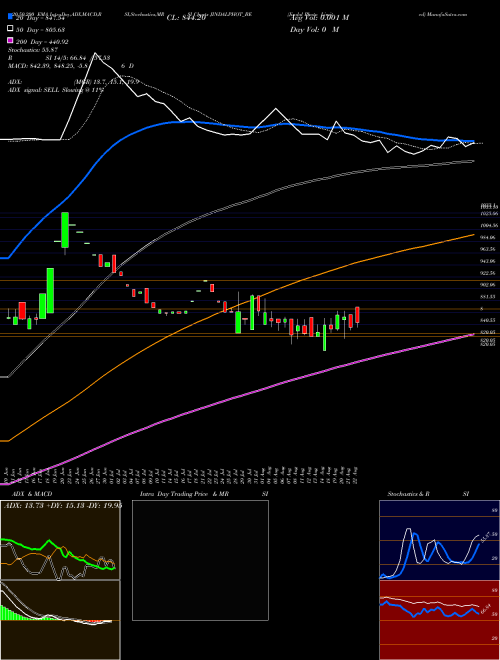Click the magenta 200 Day legend swatch
Viewport: 500px width, 660px height.
pyautogui.click(x=10, y=41)
